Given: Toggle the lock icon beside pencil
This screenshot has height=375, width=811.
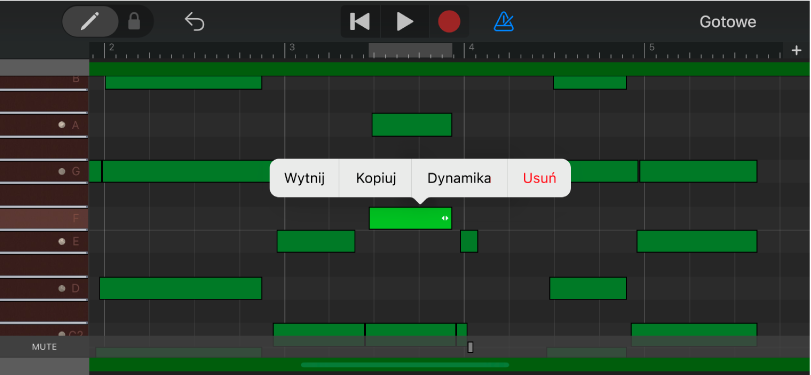Looking at the screenshot, I should 134,22.
